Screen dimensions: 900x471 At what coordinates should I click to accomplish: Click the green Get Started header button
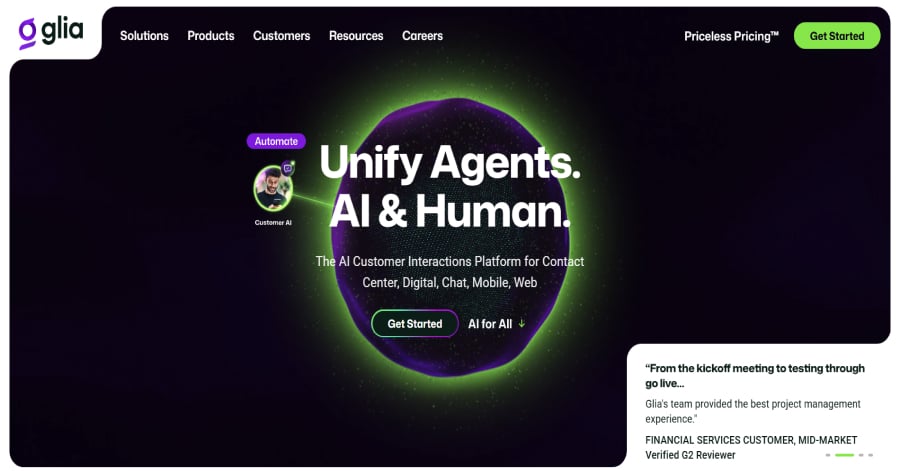tap(837, 36)
